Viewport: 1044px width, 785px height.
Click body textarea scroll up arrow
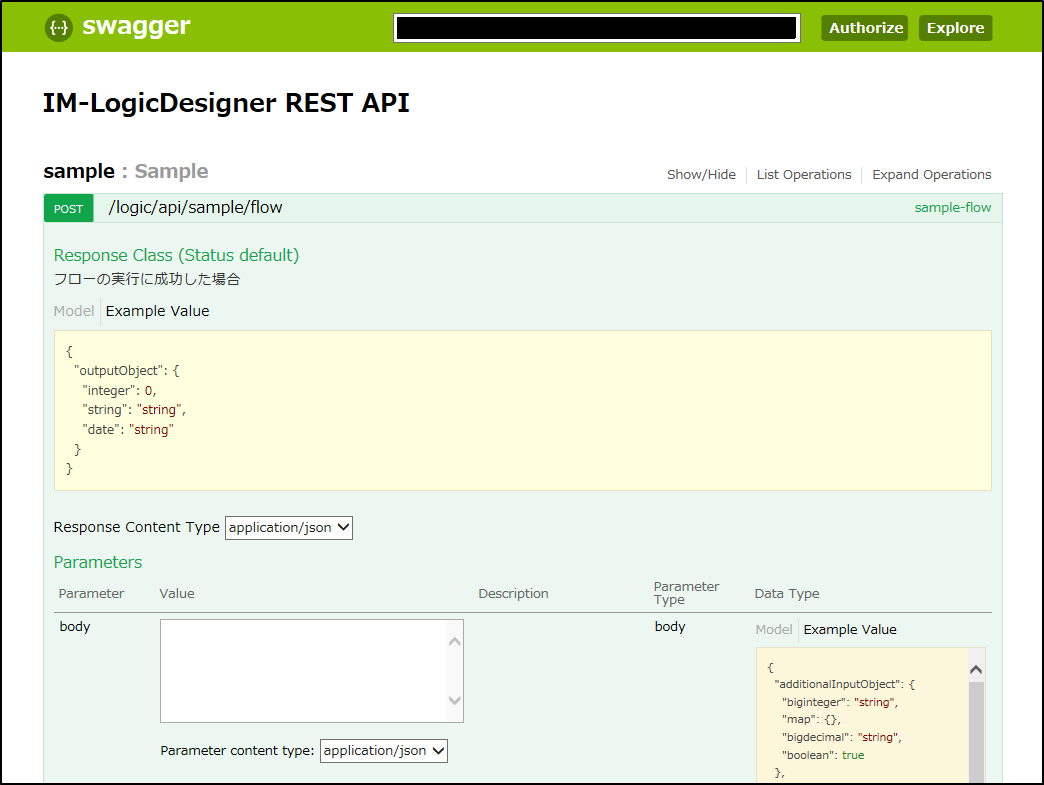tap(455, 642)
